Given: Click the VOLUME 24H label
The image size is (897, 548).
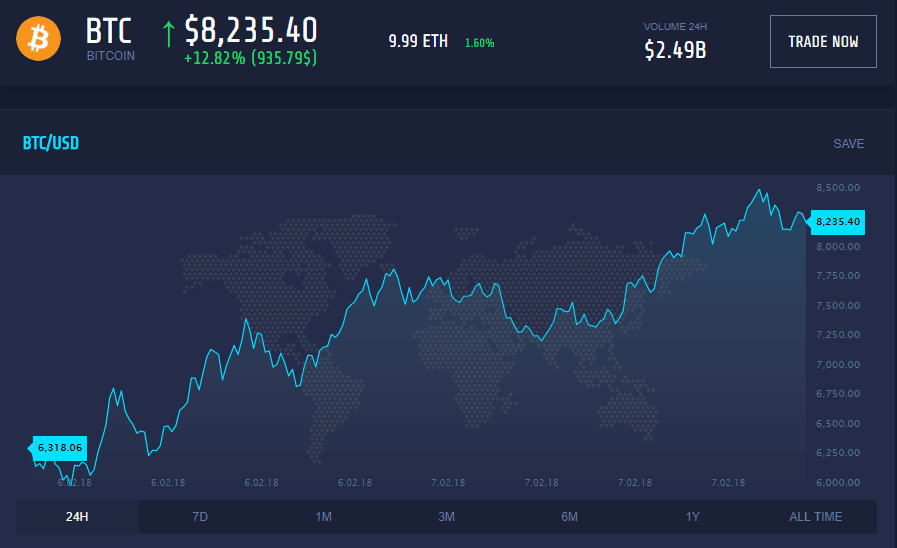Looking at the screenshot, I should point(675,26).
